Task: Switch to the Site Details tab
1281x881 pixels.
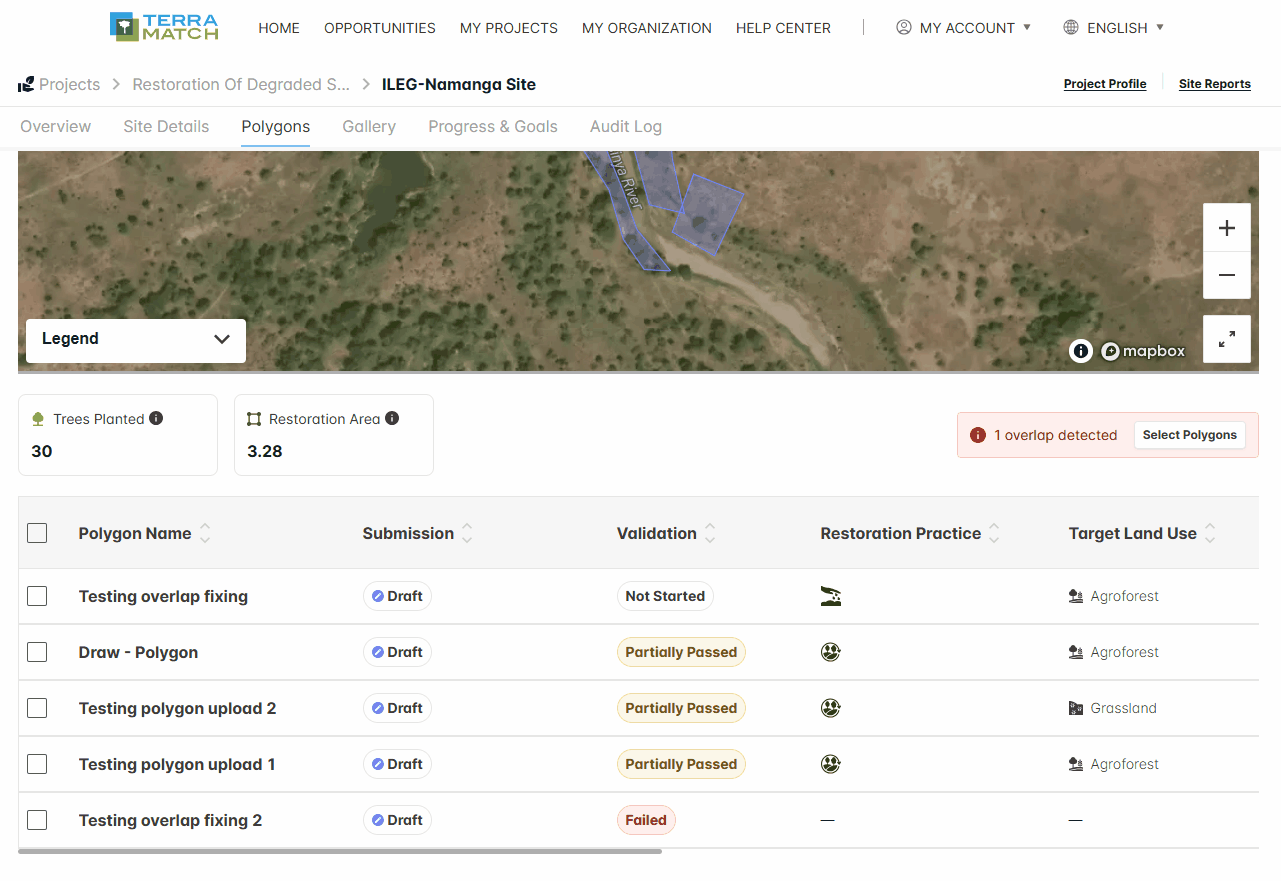Action: click(166, 127)
